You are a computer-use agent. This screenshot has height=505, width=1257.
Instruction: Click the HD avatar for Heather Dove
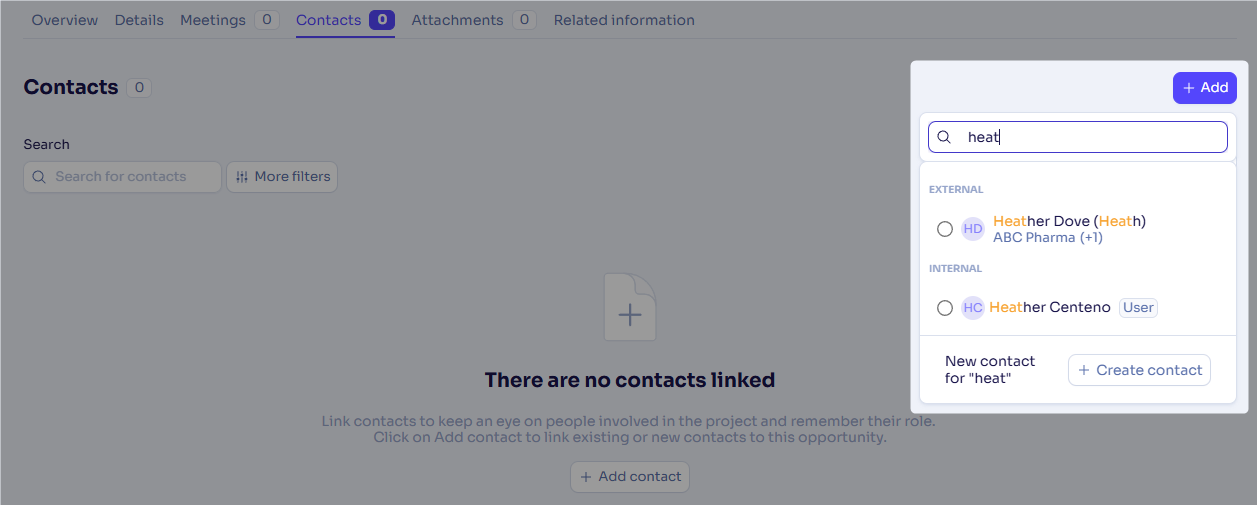pos(973,229)
